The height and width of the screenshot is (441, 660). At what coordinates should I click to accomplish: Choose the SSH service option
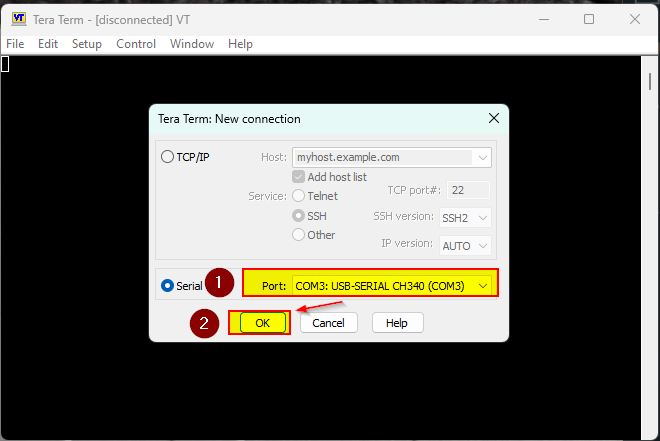click(298, 216)
